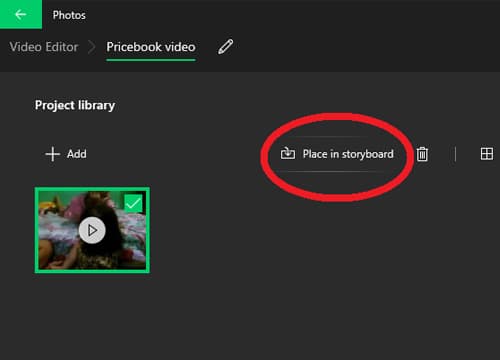Delete selected clip with trash icon
Image resolution: width=500 pixels, height=360 pixels.
coord(422,154)
